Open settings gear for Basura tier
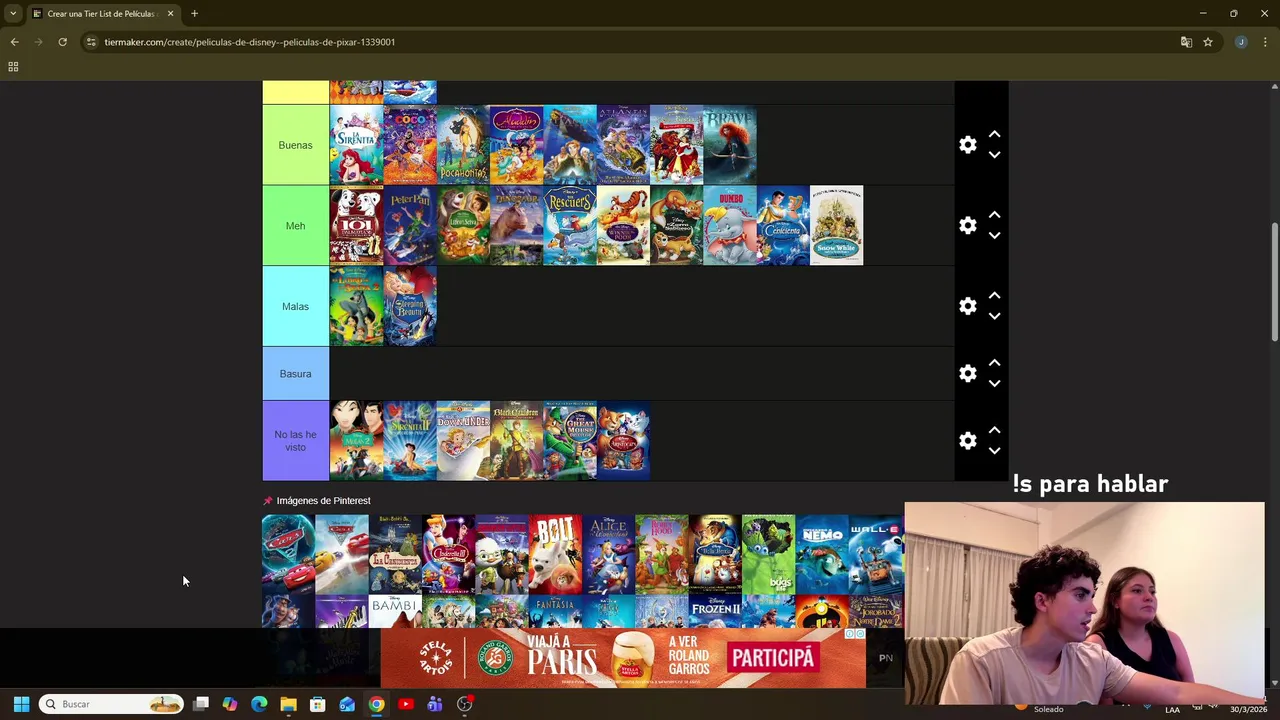Viewport: 1280px width, 720px height. 967,373
